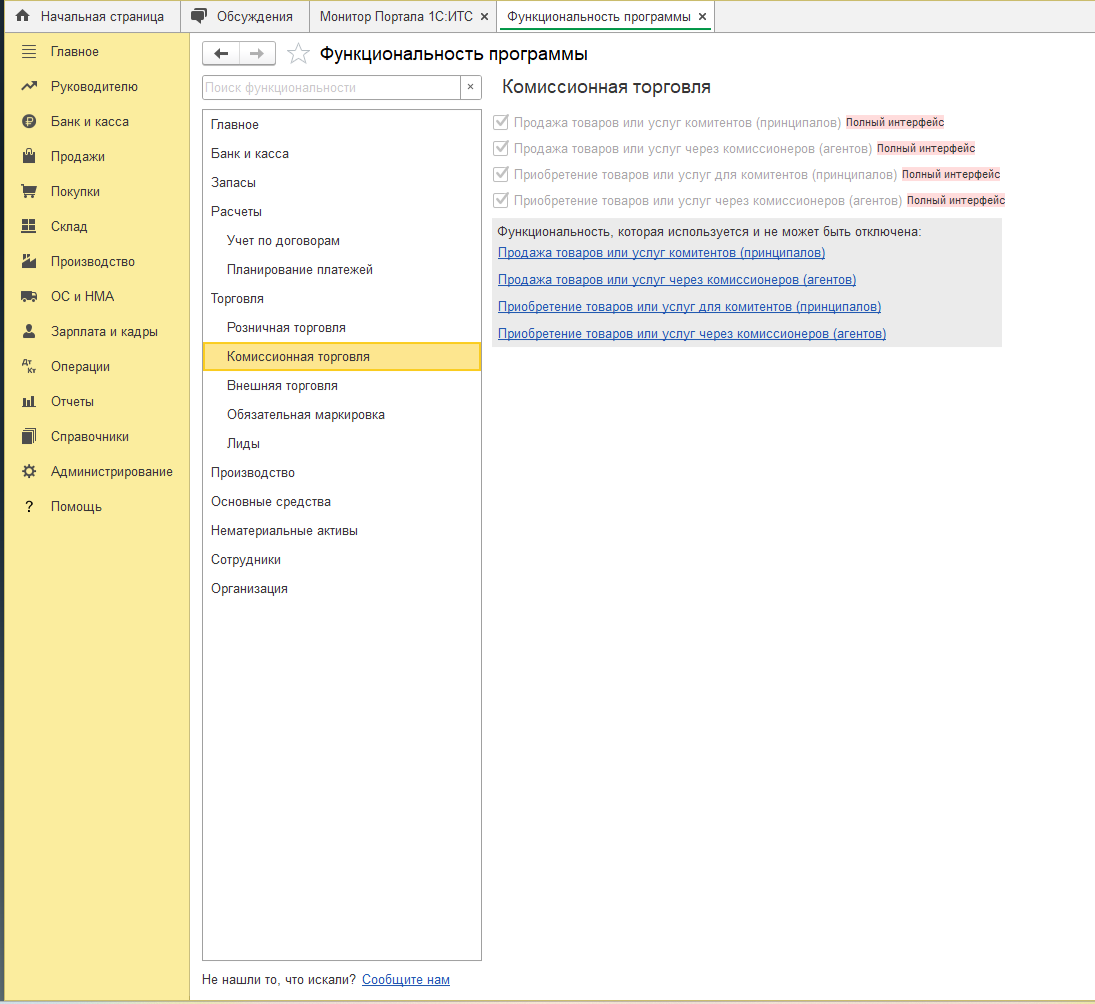Open Продажи sidebar section
Image resolution: width=1095 pixels, height=1004 pixels.
click(78, 156)
